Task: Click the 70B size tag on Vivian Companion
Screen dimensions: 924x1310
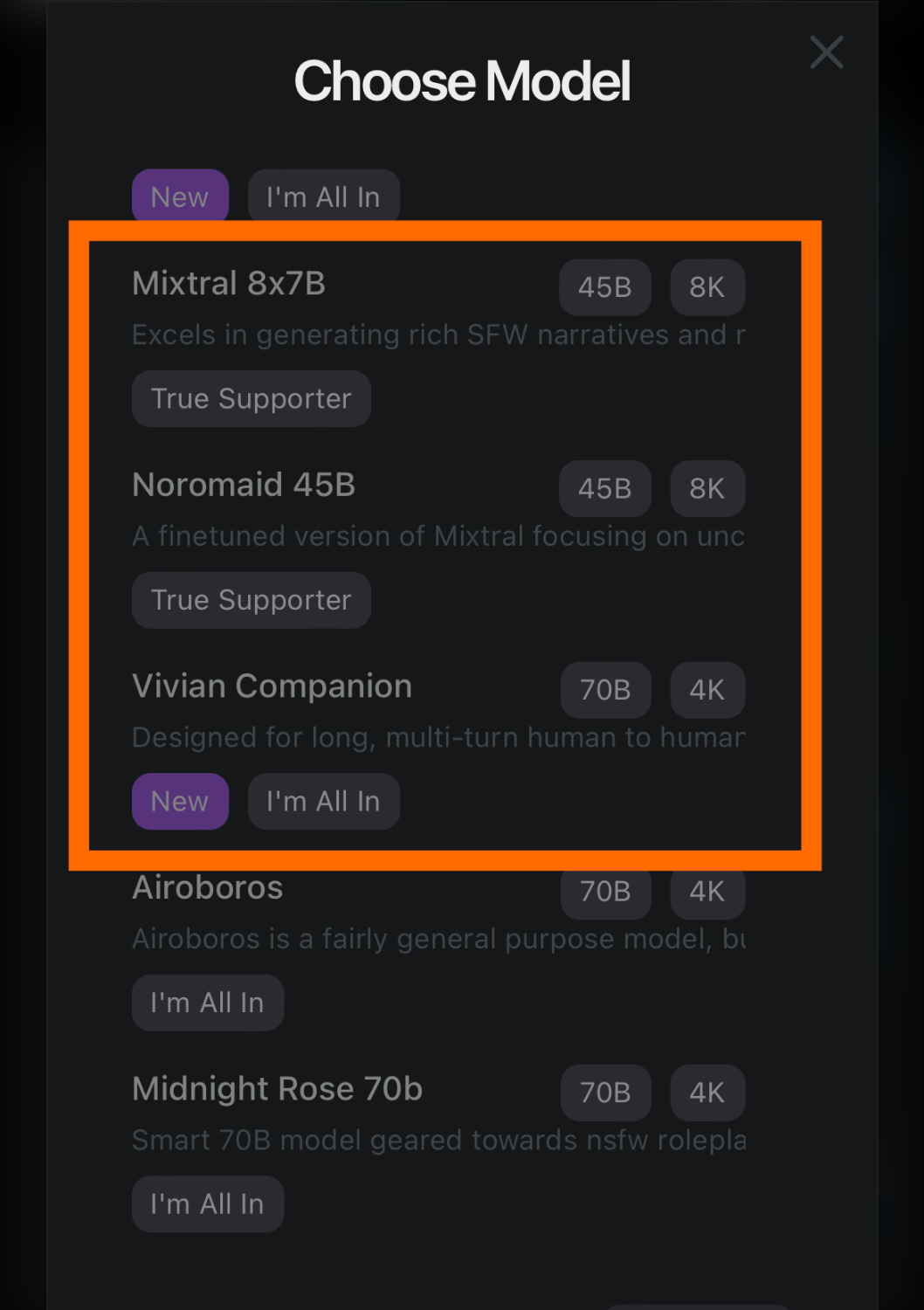Action: pos(605,690)
